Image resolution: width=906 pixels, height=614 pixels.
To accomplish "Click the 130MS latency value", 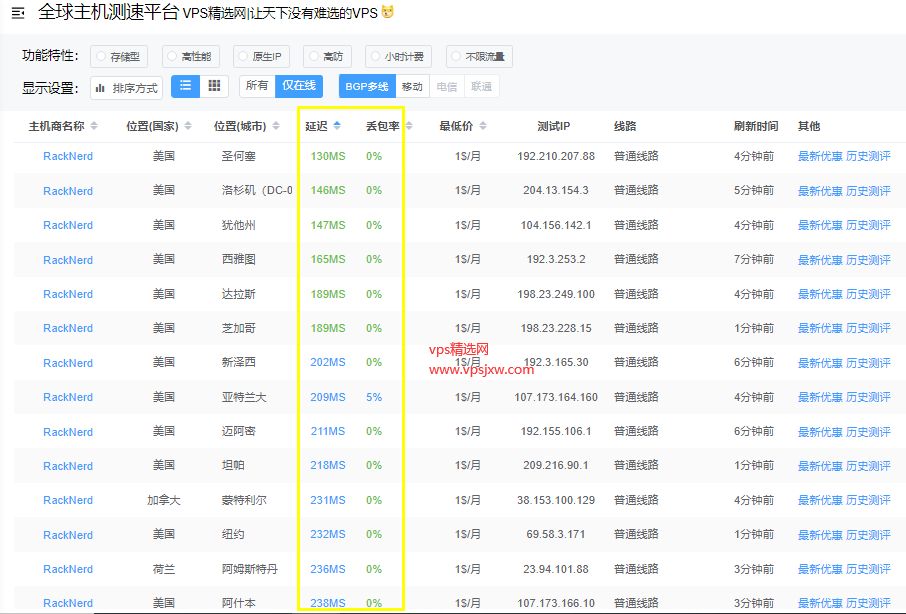I will 328,156.
